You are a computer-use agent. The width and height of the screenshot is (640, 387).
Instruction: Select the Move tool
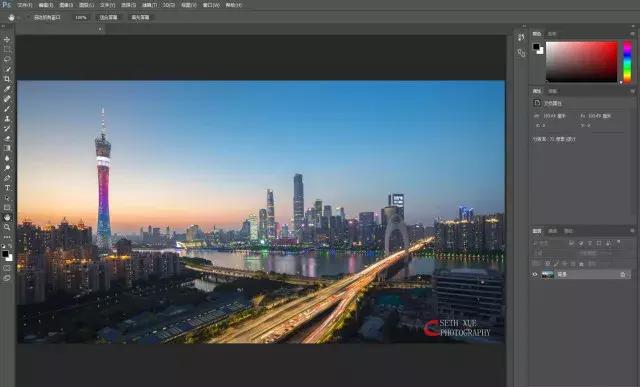[x=7, y=40]
